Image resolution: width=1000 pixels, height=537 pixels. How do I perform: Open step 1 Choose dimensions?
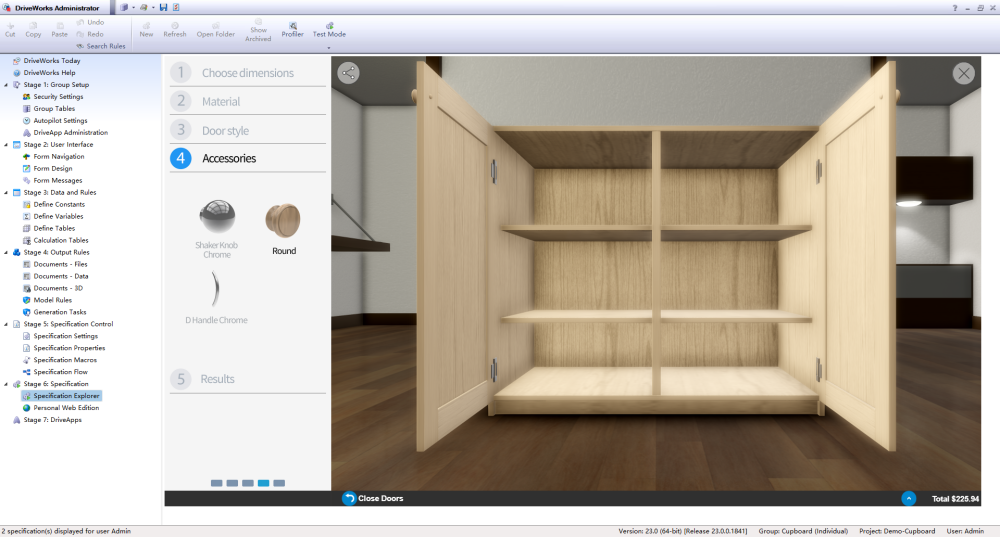[x=247, y=73]
